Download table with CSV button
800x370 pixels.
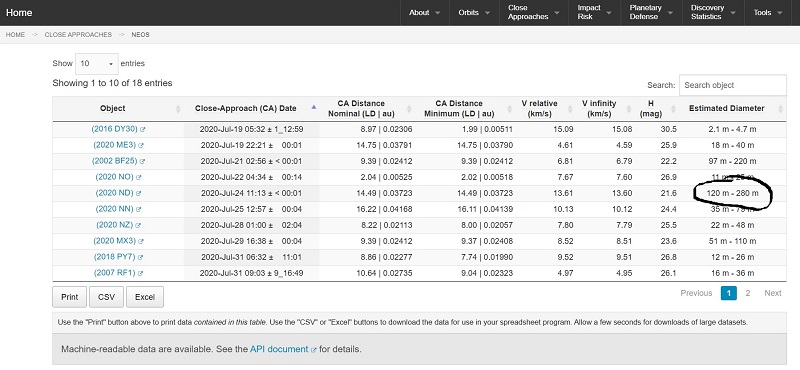107,297
